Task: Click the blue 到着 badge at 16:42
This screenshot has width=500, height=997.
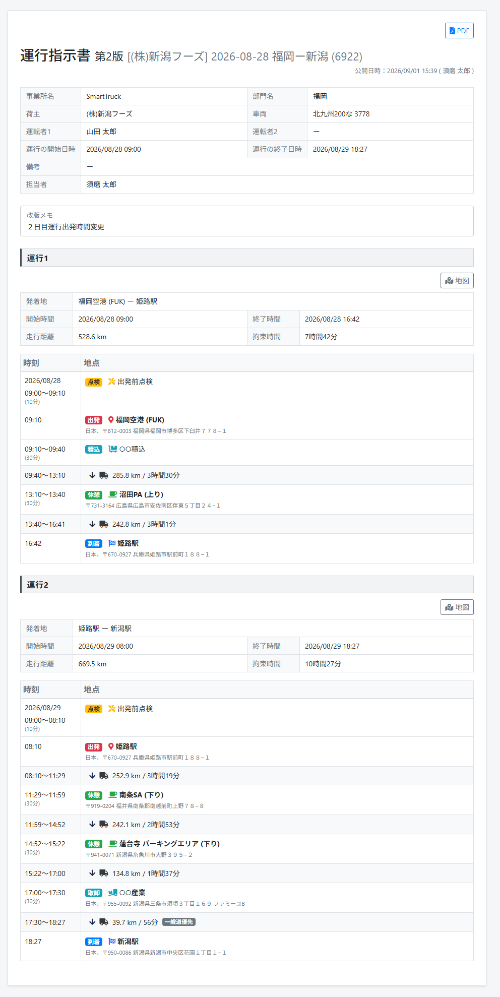Action: pos(94,544)
